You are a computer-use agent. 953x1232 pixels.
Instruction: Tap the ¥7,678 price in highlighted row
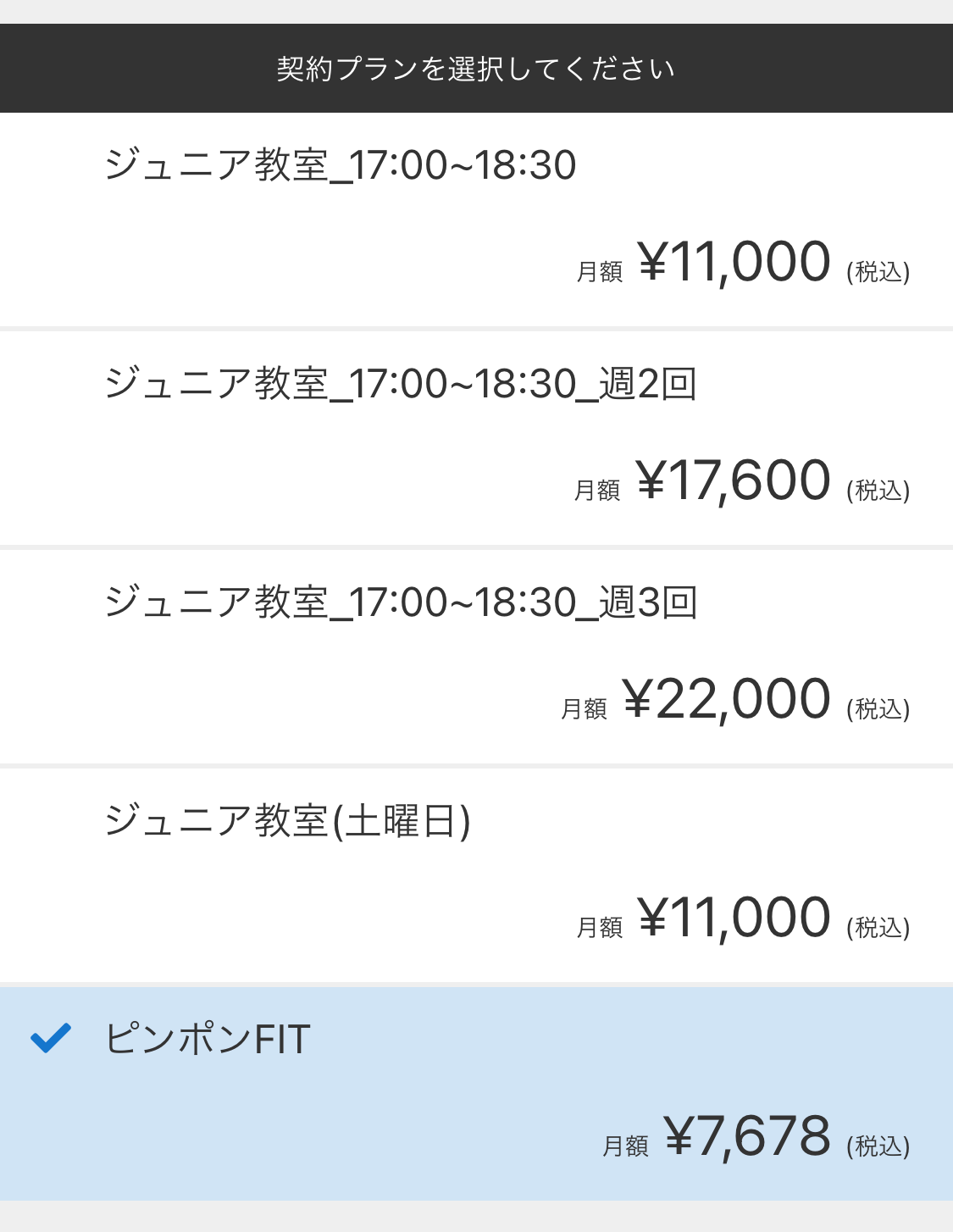click(747, 1136)
